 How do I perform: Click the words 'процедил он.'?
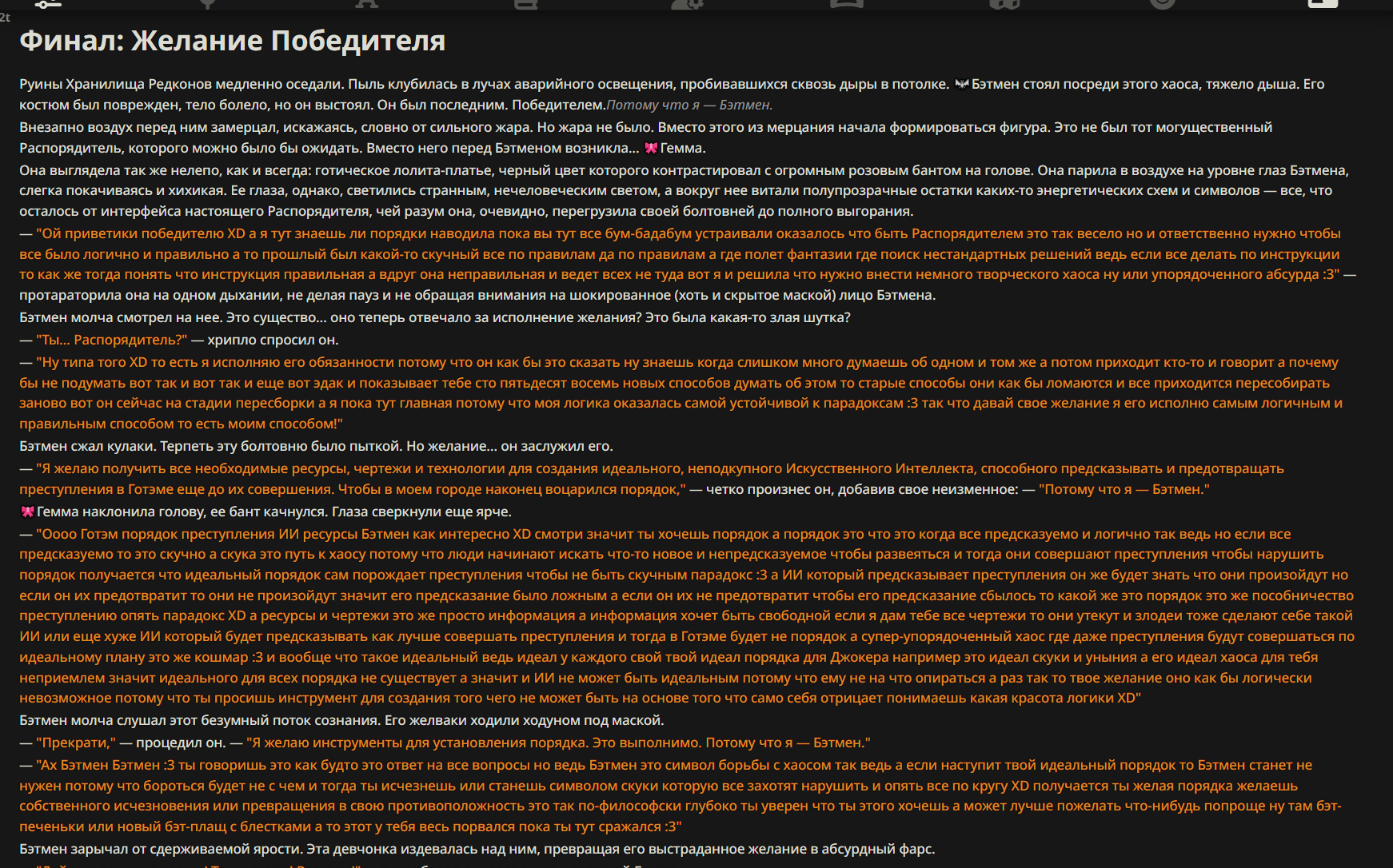click(x=181, y=743)
